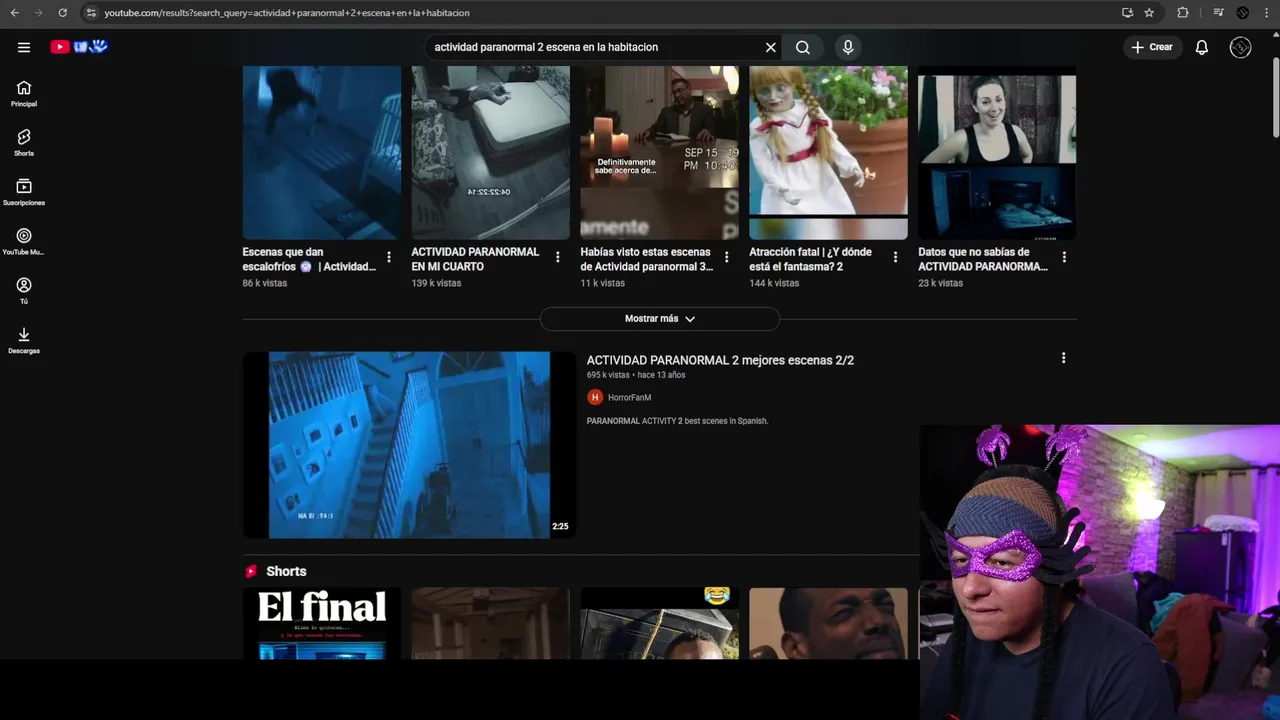Reload the page in the browser

pos(62,12)
